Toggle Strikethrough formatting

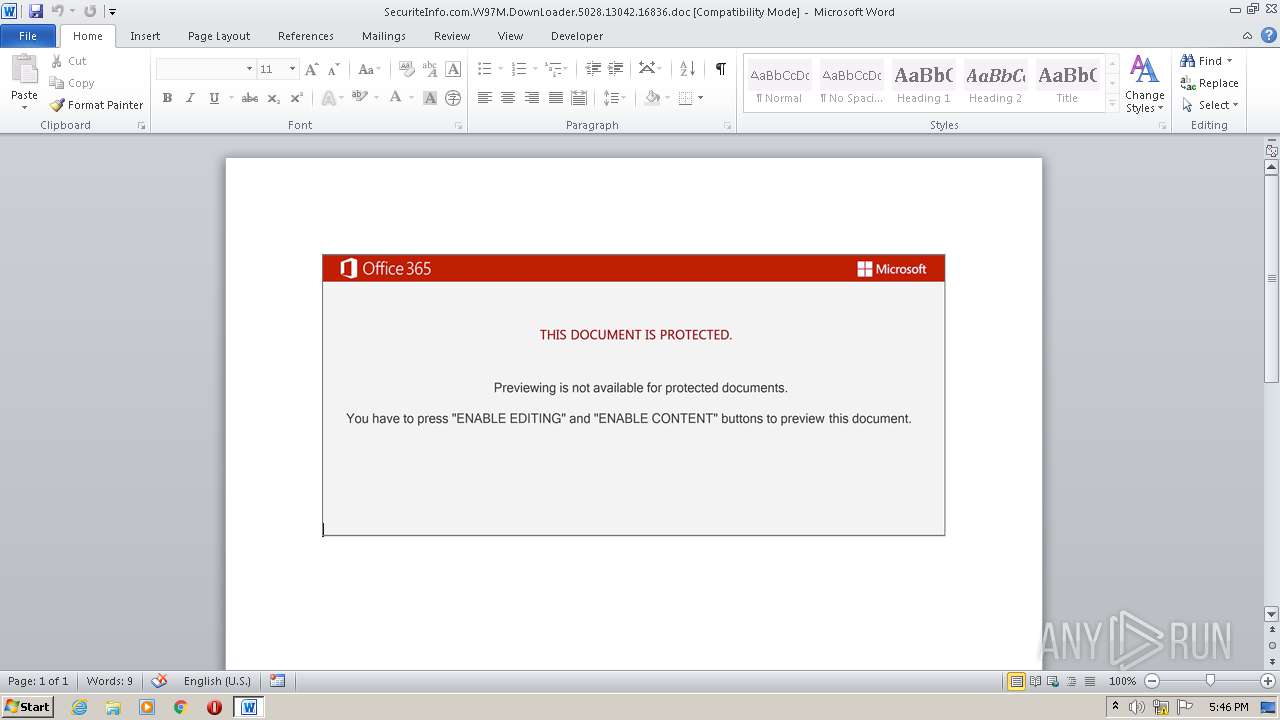coord(250,98)
